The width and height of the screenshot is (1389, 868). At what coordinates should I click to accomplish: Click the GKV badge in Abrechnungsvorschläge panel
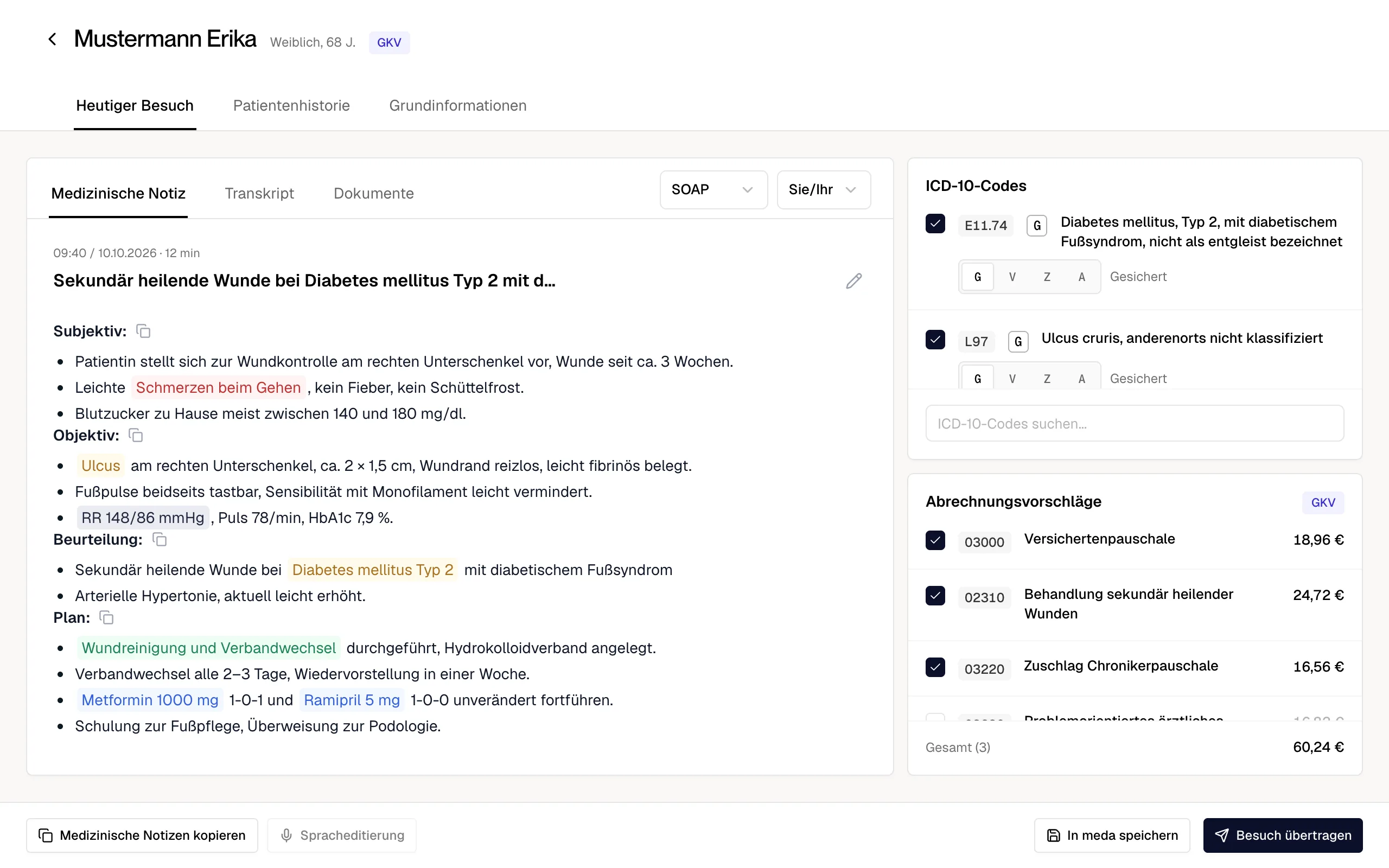[x=1322, y=502]
